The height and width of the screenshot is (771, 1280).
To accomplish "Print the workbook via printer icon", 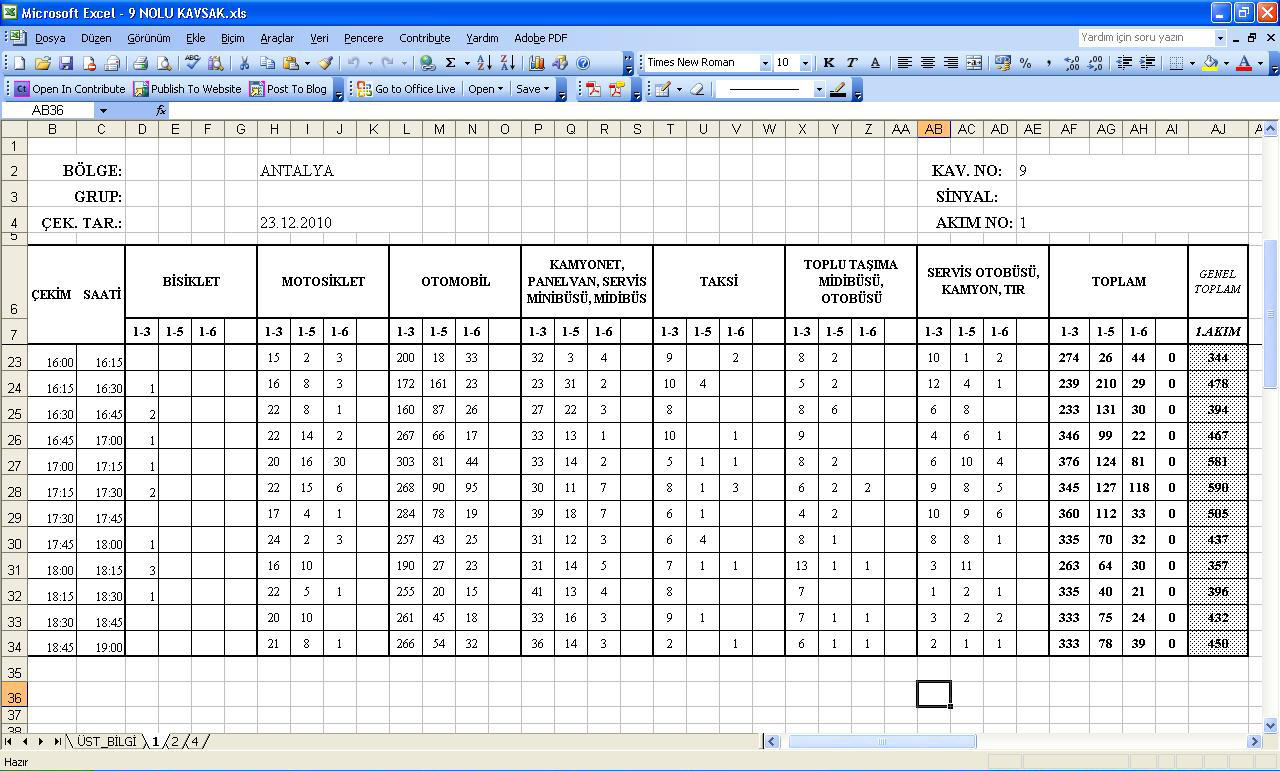I will [x=141, y=63].
